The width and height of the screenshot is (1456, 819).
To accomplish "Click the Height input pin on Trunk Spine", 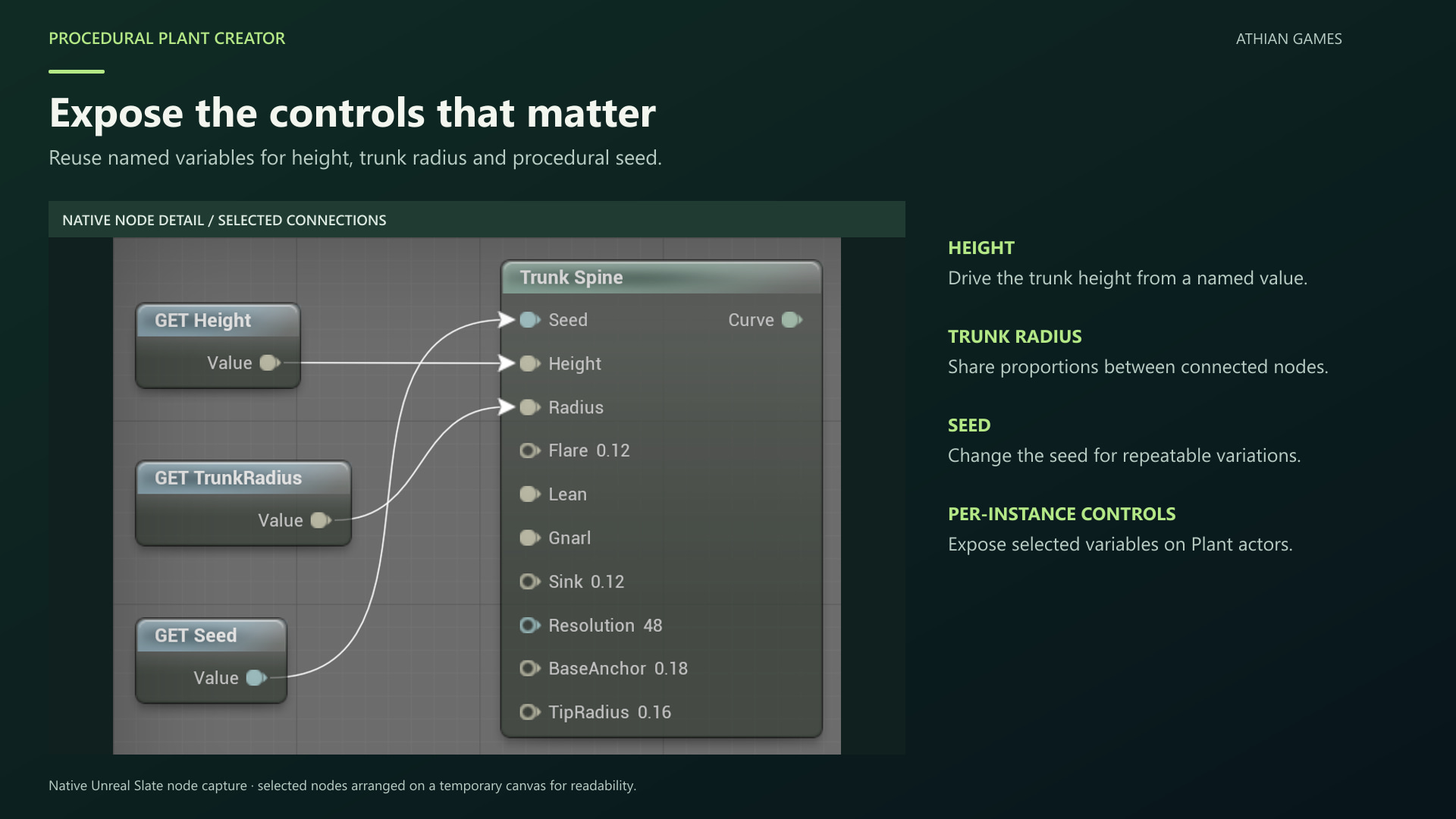I will [x=529, y=364].
